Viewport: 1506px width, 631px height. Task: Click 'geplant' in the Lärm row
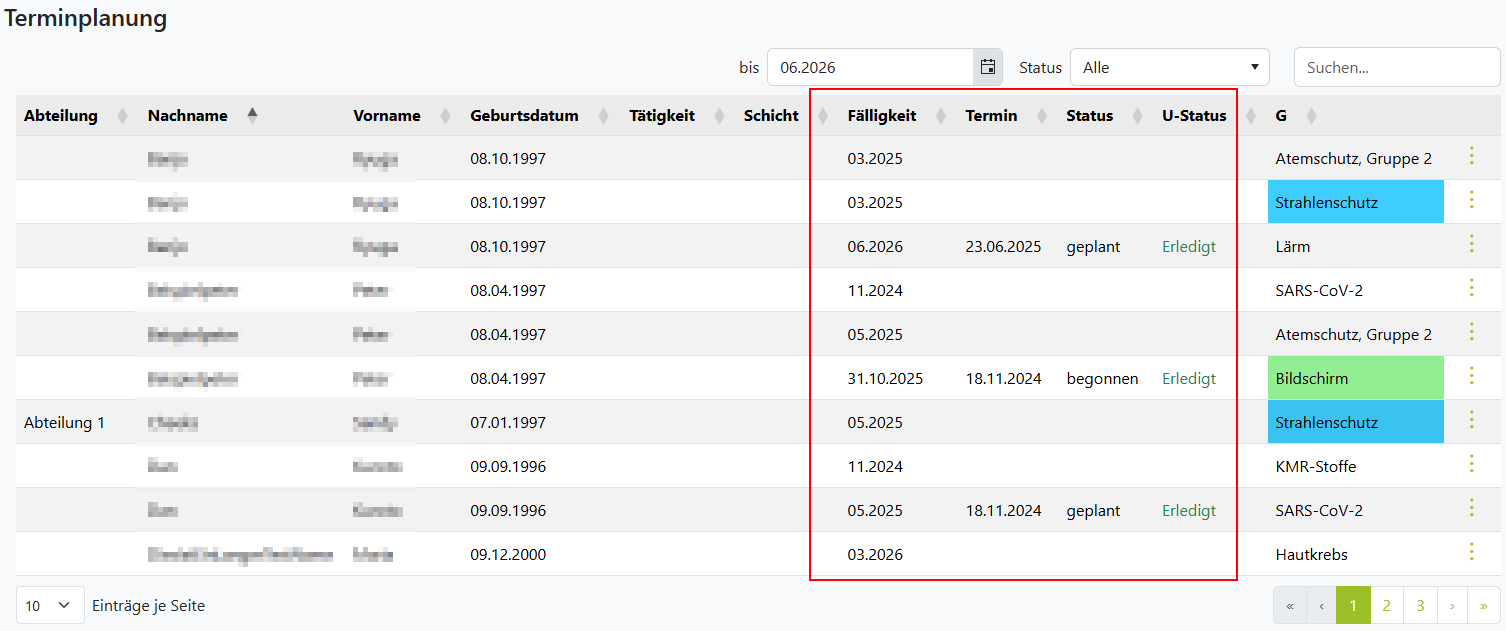coord(1093,247)
